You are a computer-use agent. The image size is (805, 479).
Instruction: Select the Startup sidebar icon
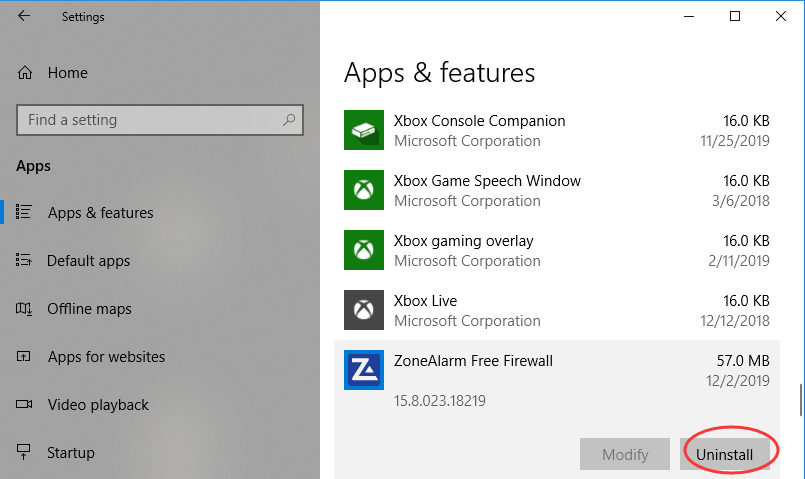click(x=24, y=452)
